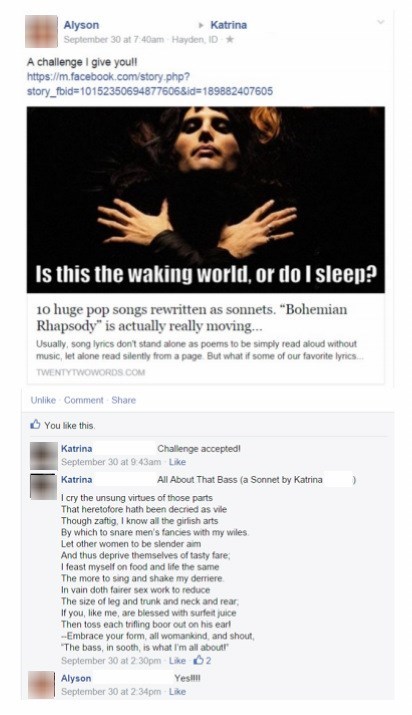The image size is (412, 715).
Task: Open Katrina's avatar beside the sonnet comment
Action: (44, 487)
